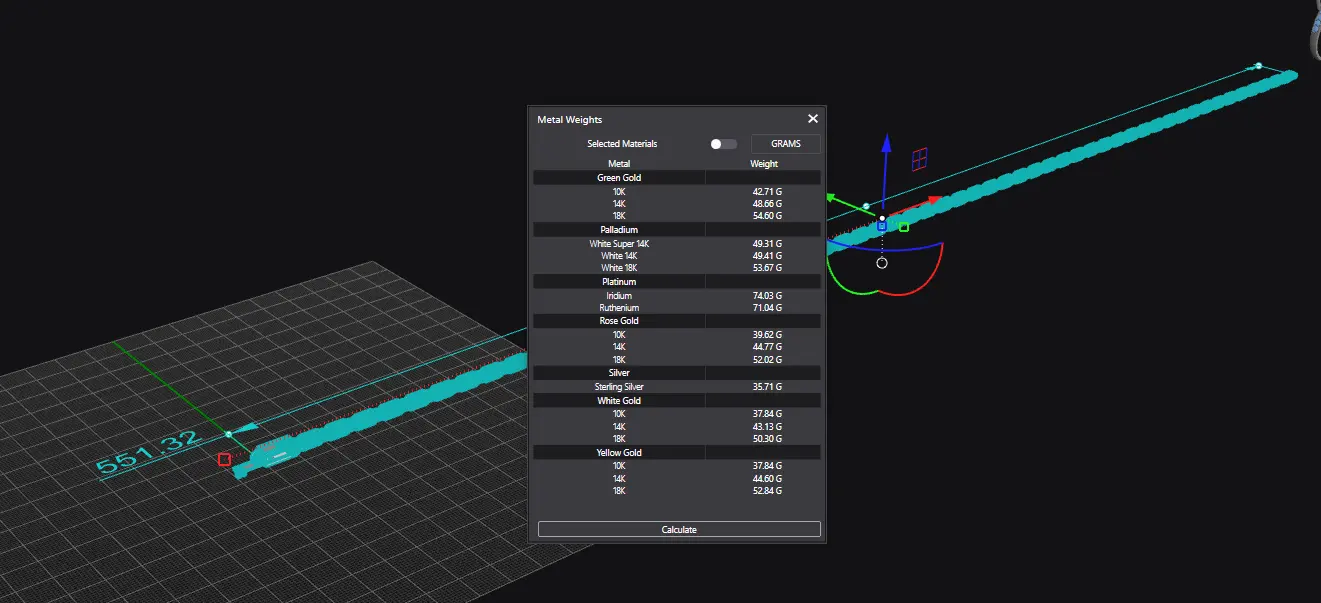The width and height of the screenshot is (1321, 603).
Task: Click the 48.66 G weight value
Action: (768, 203)
